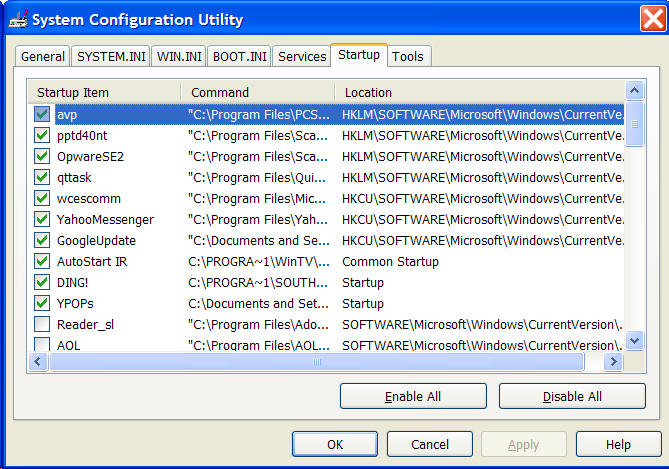The height and width of the screenshot is (469, 669).
Task: Select the Startup tab
Action: point(359,55)
